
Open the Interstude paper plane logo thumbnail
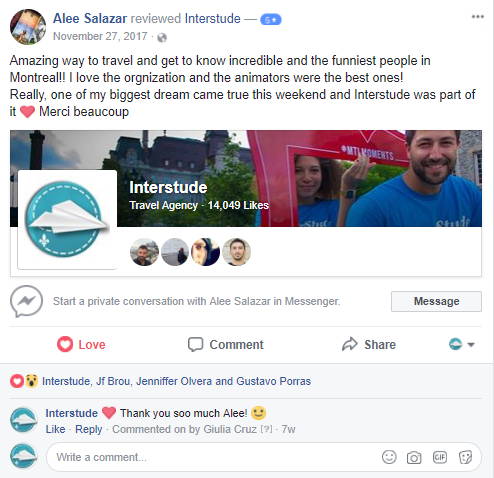67,219
